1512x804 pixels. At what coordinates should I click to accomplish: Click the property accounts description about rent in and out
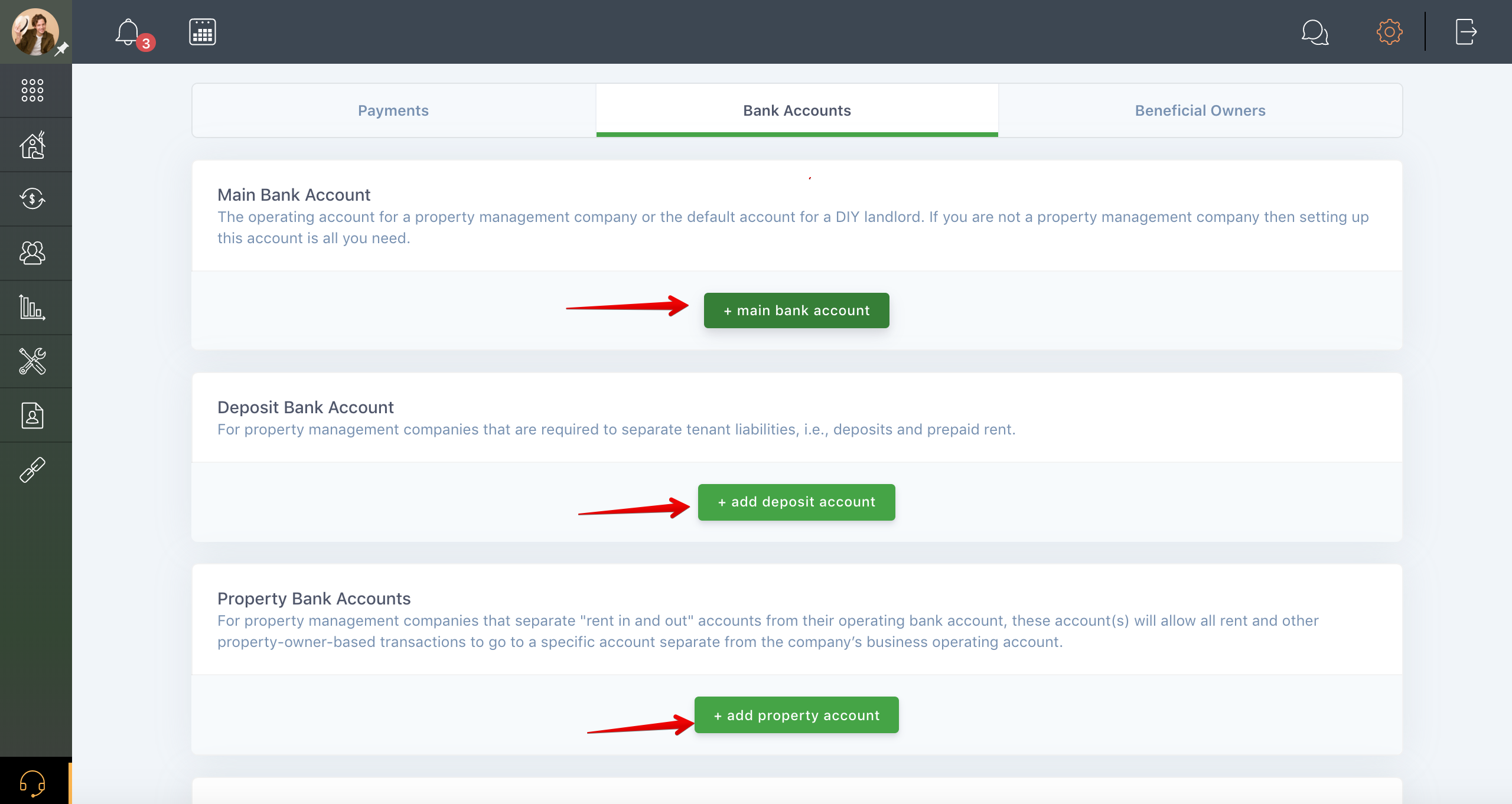(768, 631)
